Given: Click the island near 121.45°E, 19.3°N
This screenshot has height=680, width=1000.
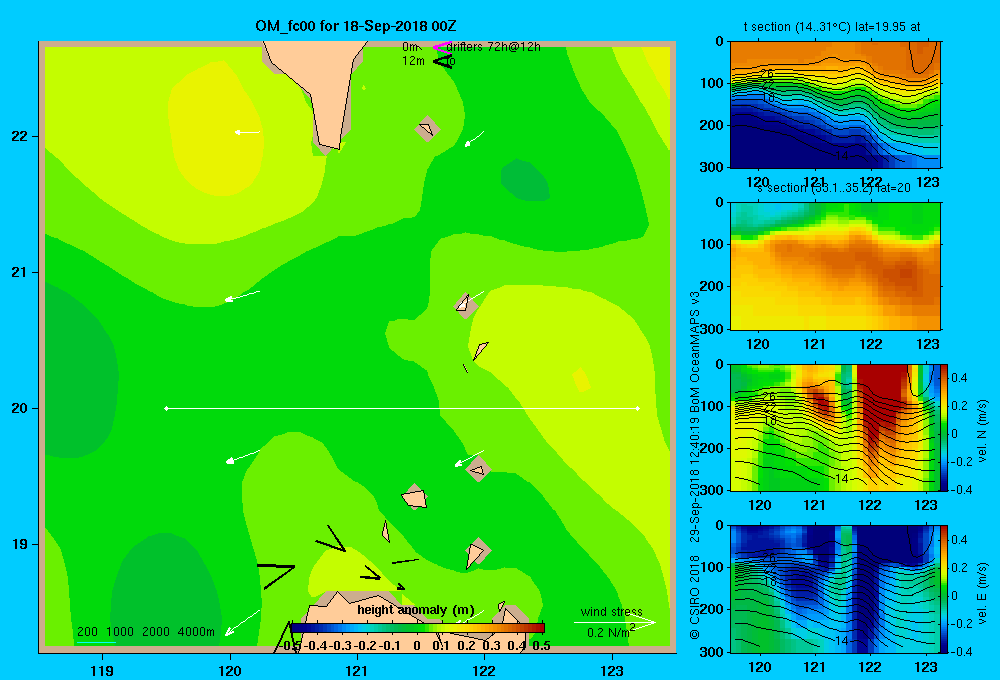Looking at the screenshot, I should point(415,497).
